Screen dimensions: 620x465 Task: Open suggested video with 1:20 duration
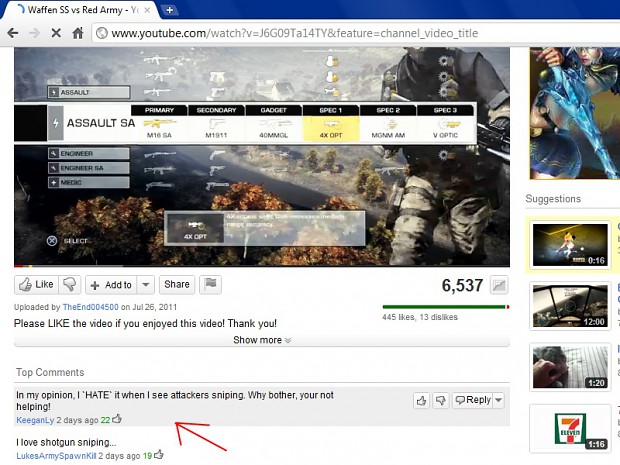[x=570, y=367]
